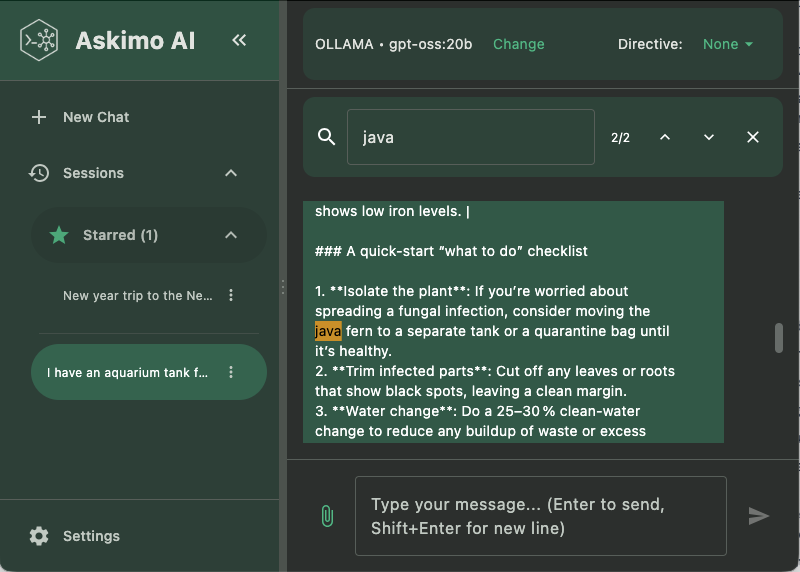Collapse the sidebar with double-chevron icon

coord(239,40)
